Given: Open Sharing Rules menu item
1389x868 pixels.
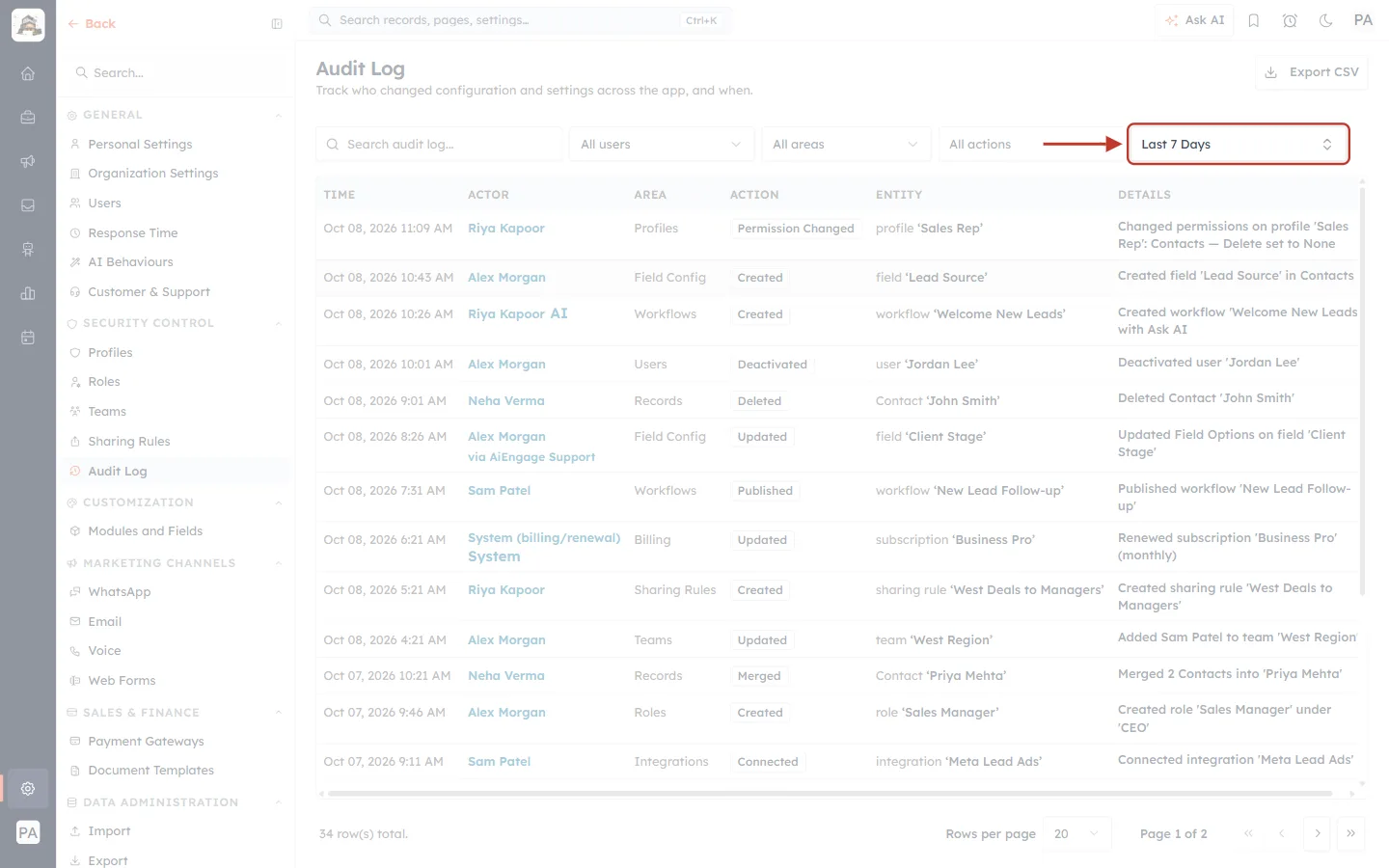Looking at the screenshot, I should pos(128,442).
